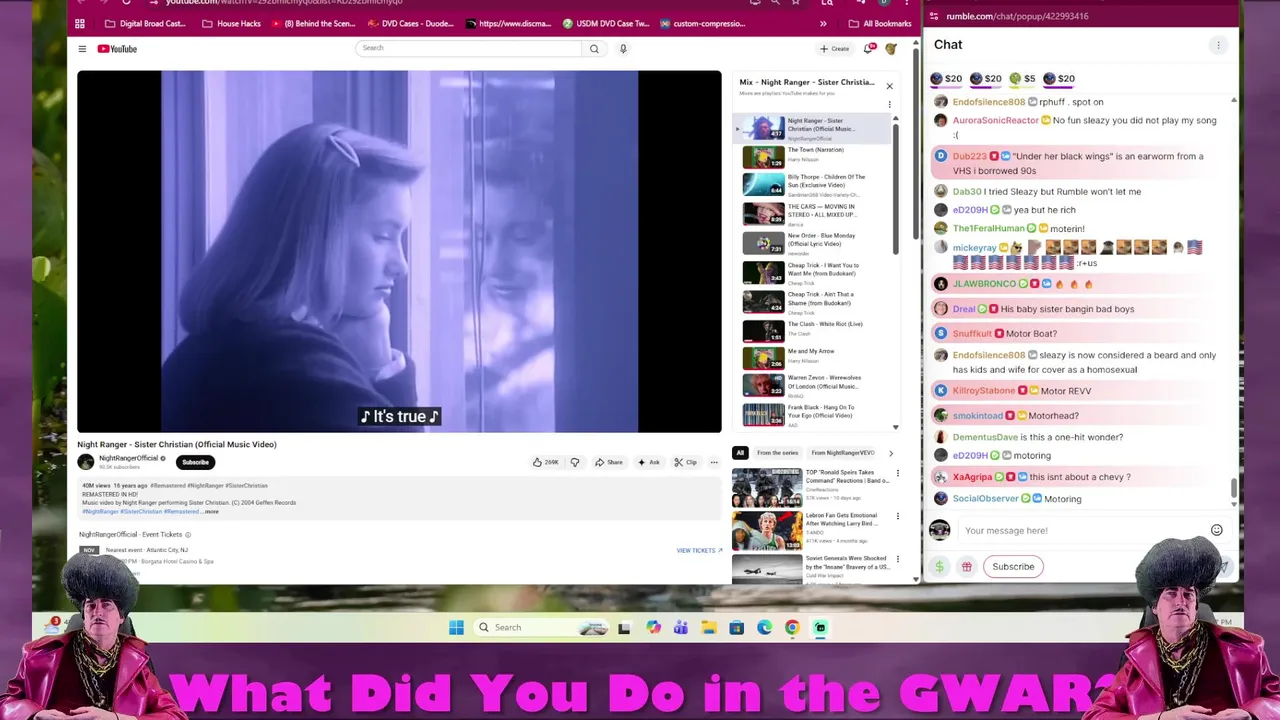The image size is (1280, 720).
Task: Open File Explorer from taskbar
Action: [x=708, y=627]
